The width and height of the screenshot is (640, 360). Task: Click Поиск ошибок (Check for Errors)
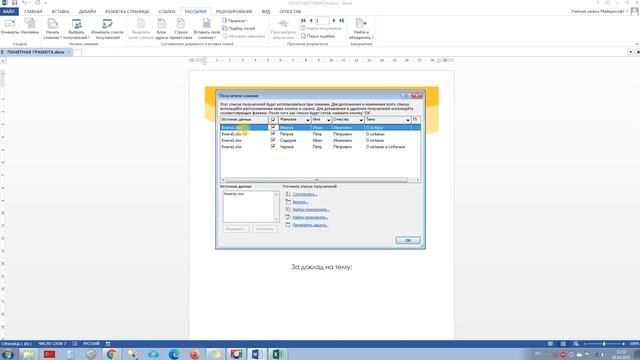pos(318,36)
